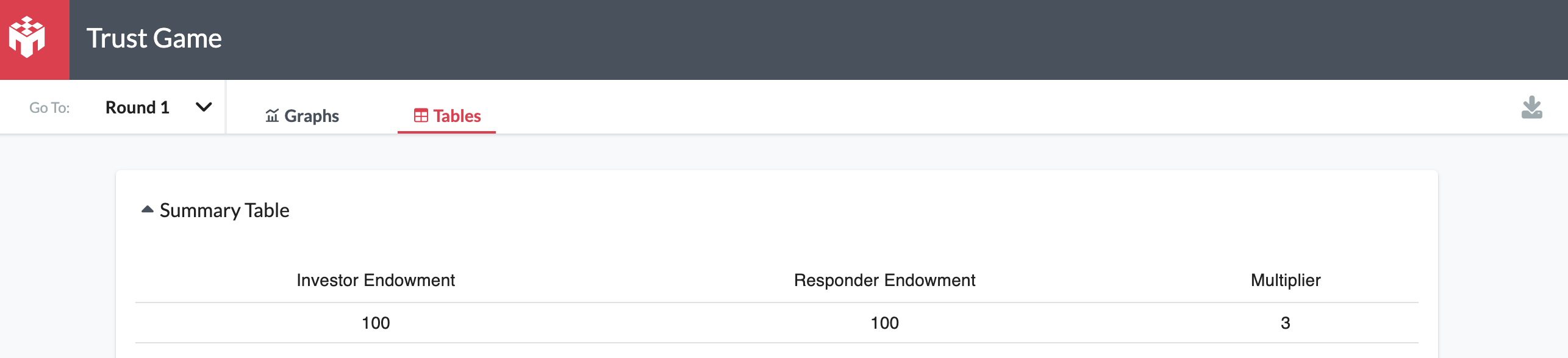Click the dark header bar

pyautogui.click(x=854, y=40)
